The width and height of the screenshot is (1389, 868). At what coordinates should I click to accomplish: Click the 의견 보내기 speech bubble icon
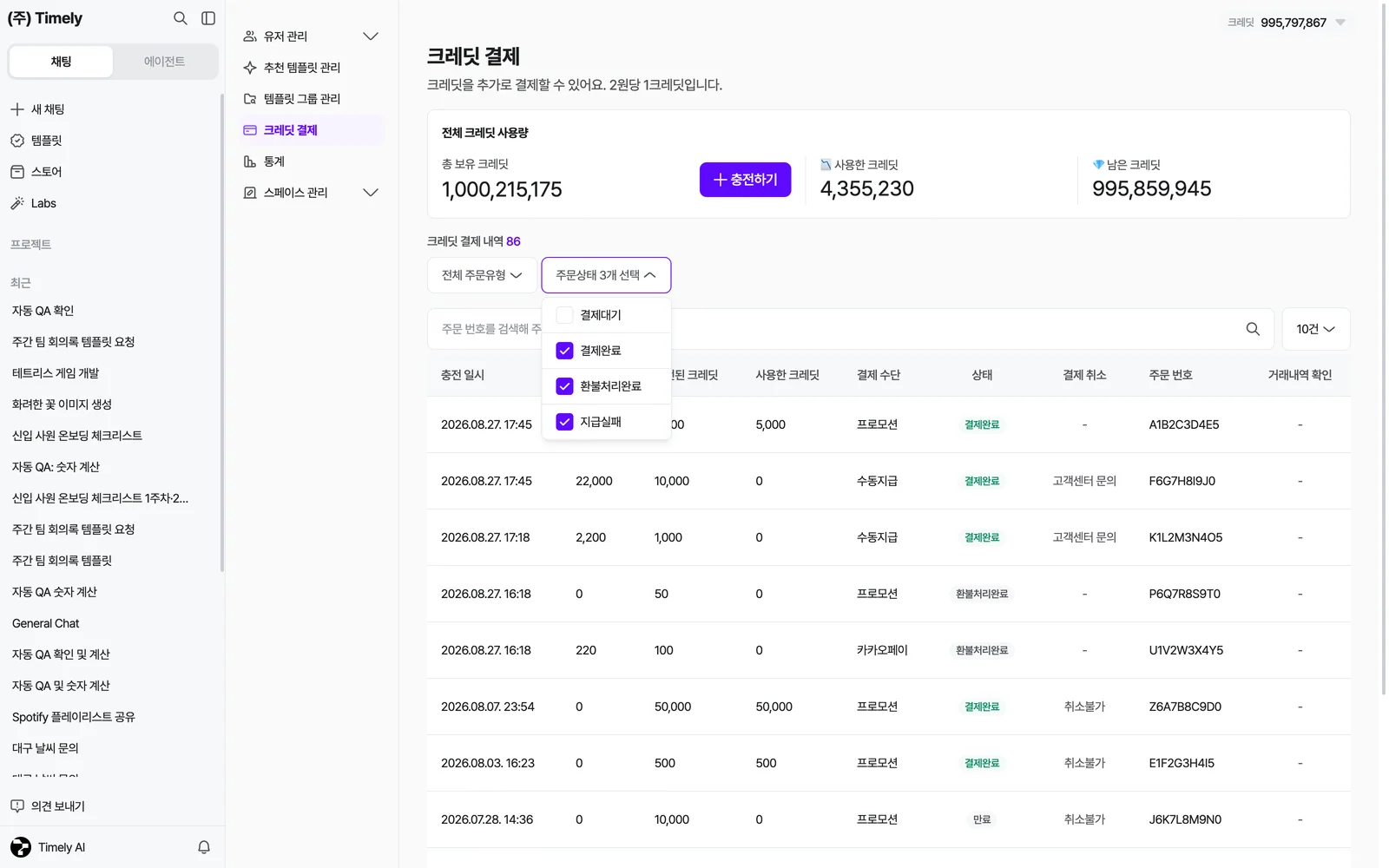pos(17,806)
